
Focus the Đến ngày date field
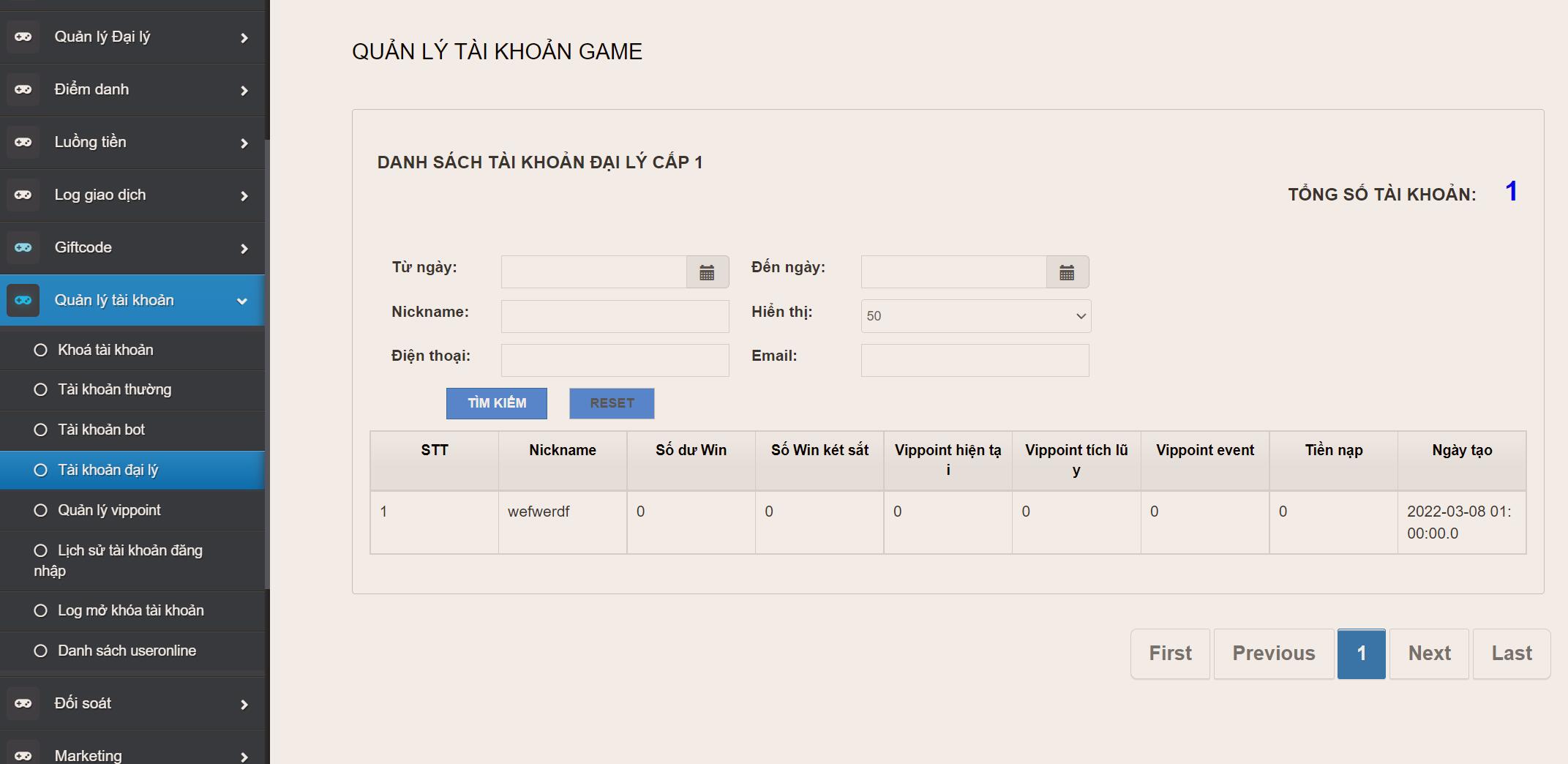point(954,272)
